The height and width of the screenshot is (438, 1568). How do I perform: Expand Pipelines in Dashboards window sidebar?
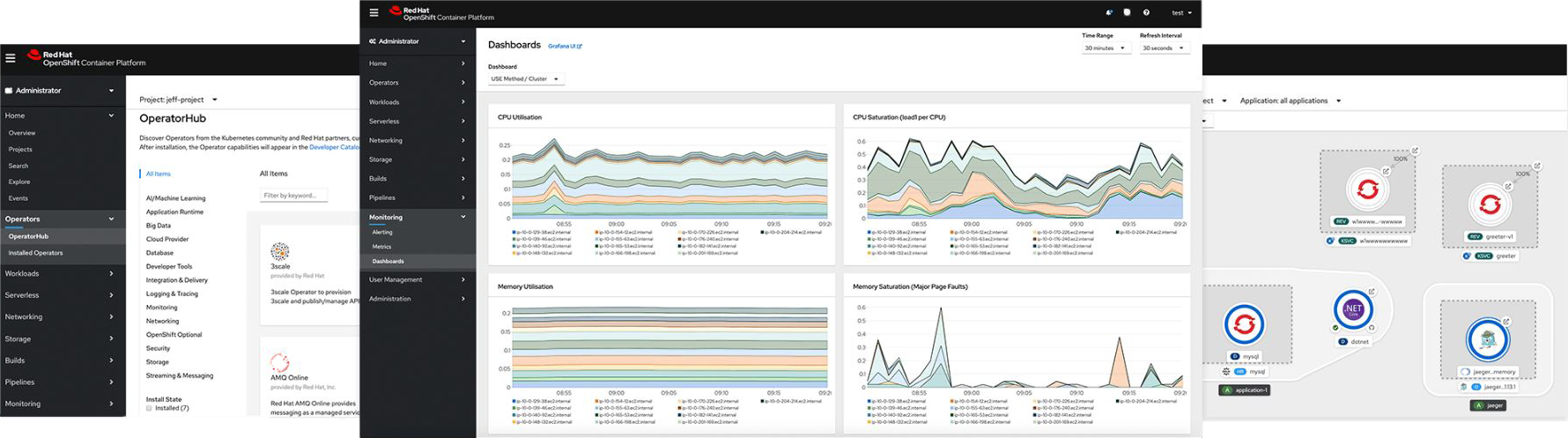point(418,197)
